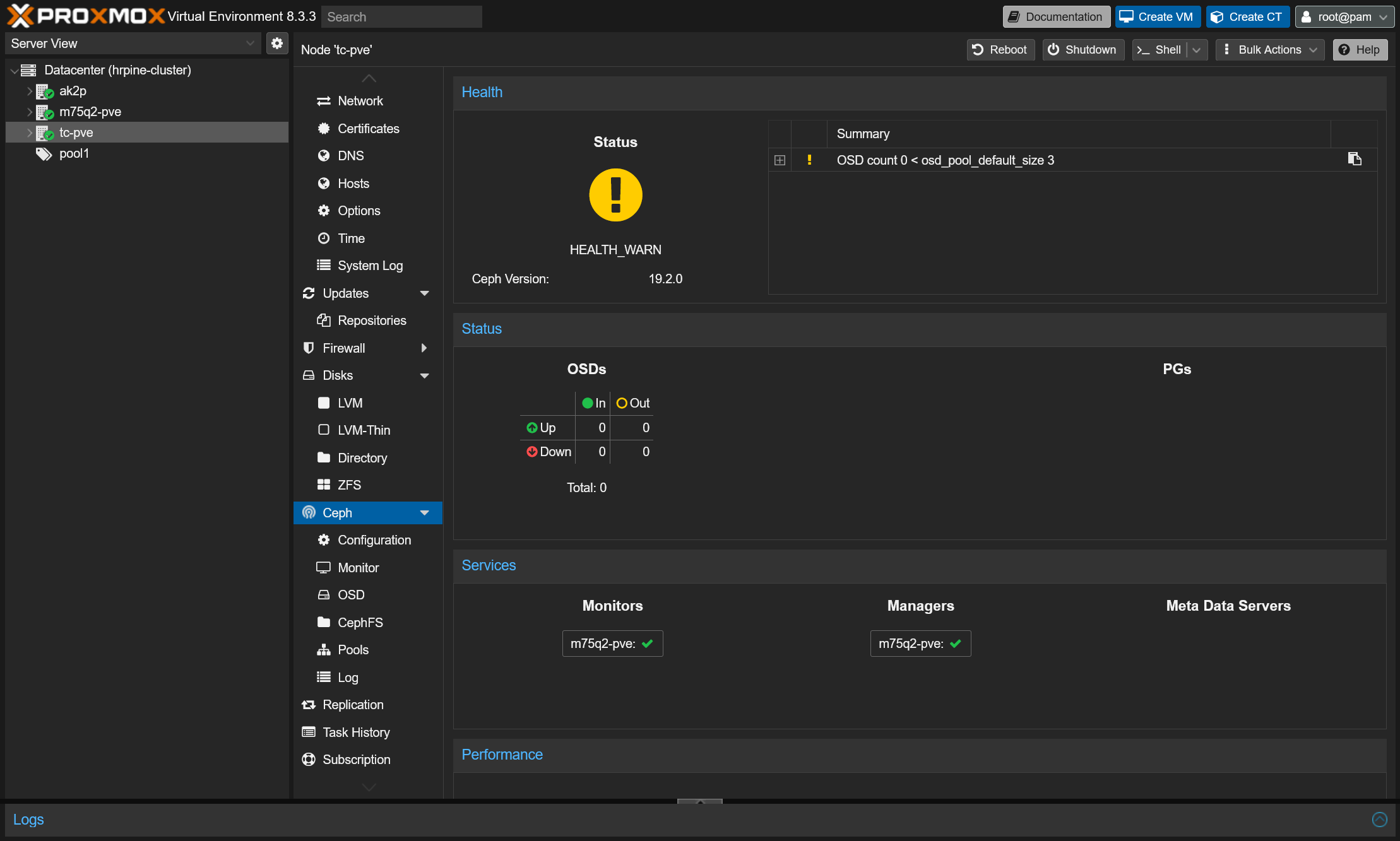The image size is (1400, 841).
Task: Click the Create VM button
Action: pyautogui.click(x=1158, y=17)
